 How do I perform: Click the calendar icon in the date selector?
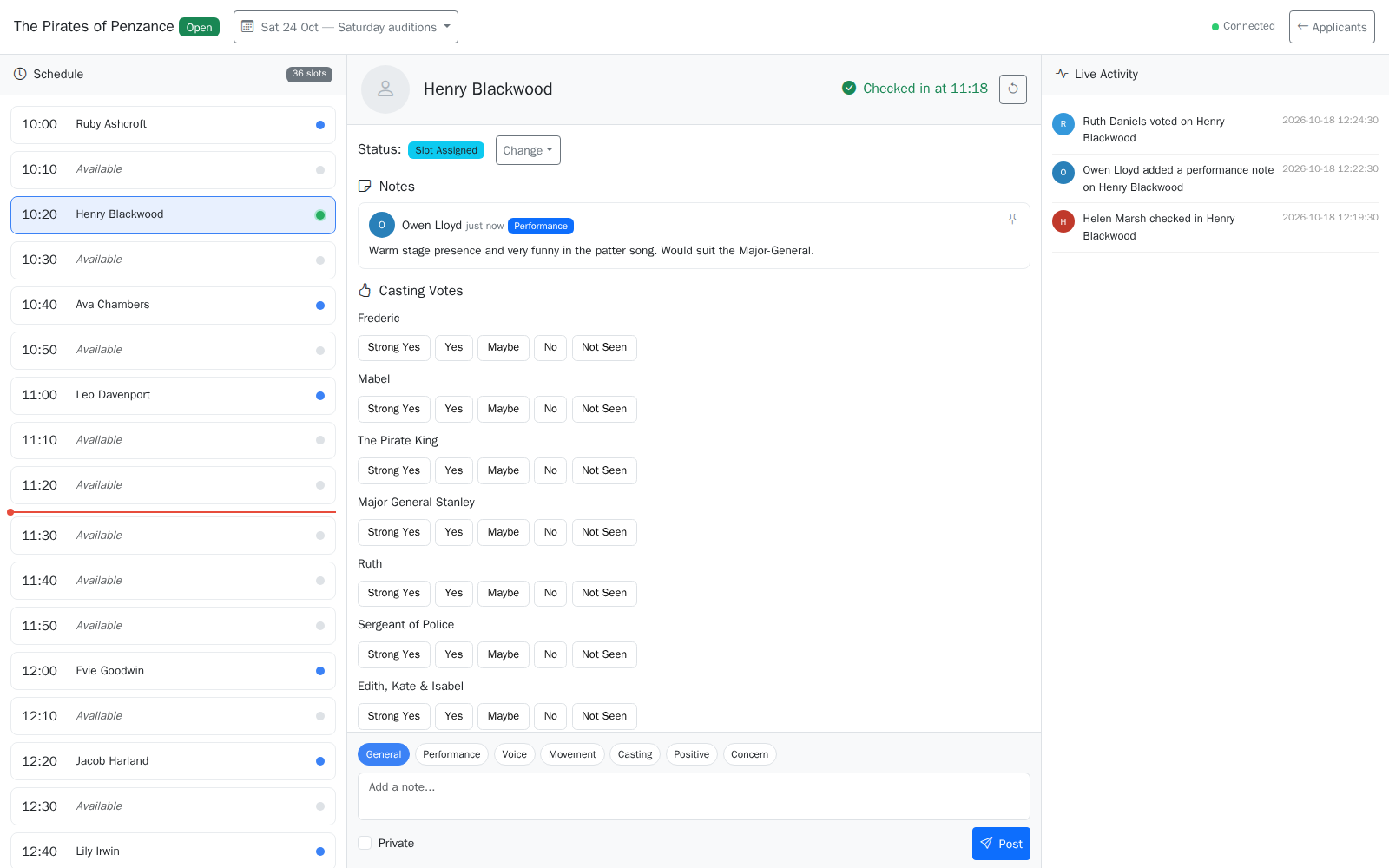(247, 27)
